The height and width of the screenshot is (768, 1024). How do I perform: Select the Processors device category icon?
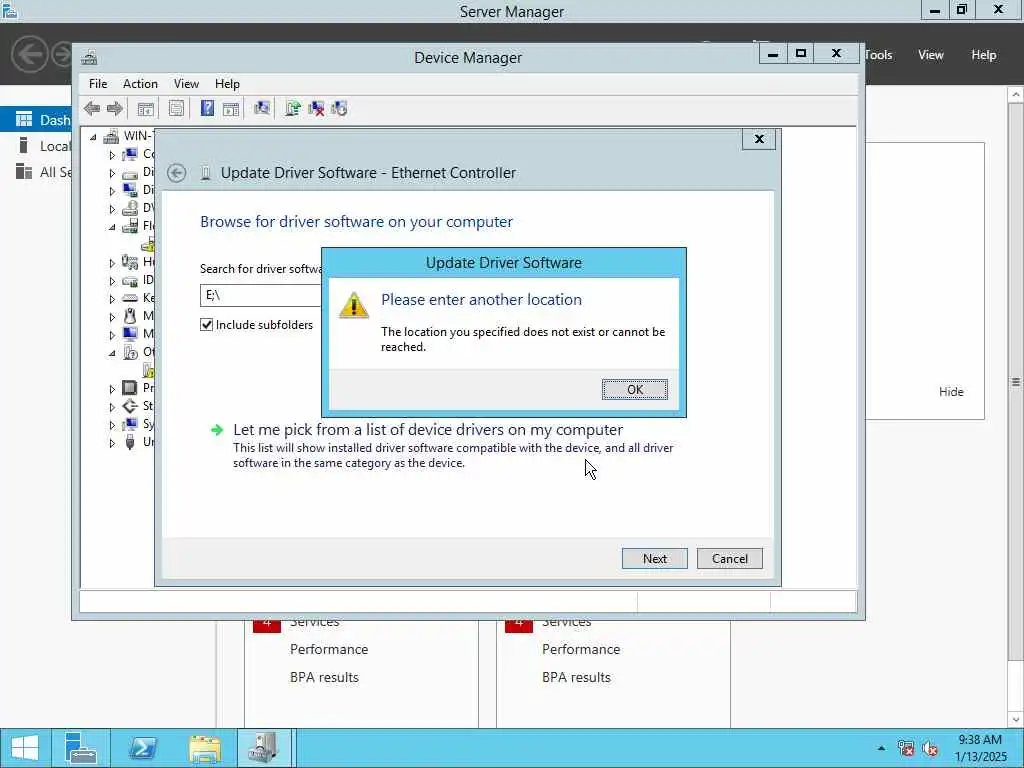point(130,388)
